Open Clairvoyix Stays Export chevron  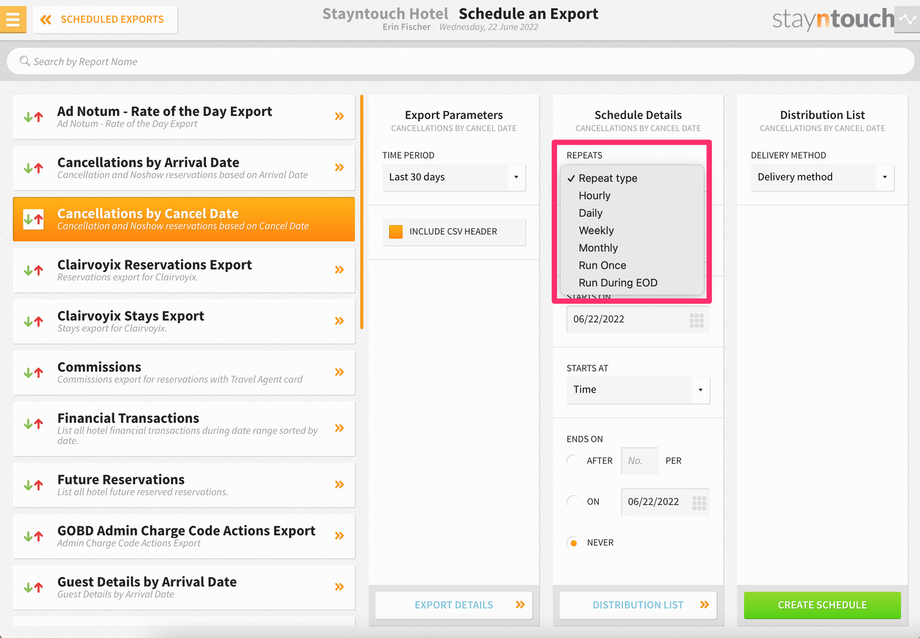pos(339,320)
